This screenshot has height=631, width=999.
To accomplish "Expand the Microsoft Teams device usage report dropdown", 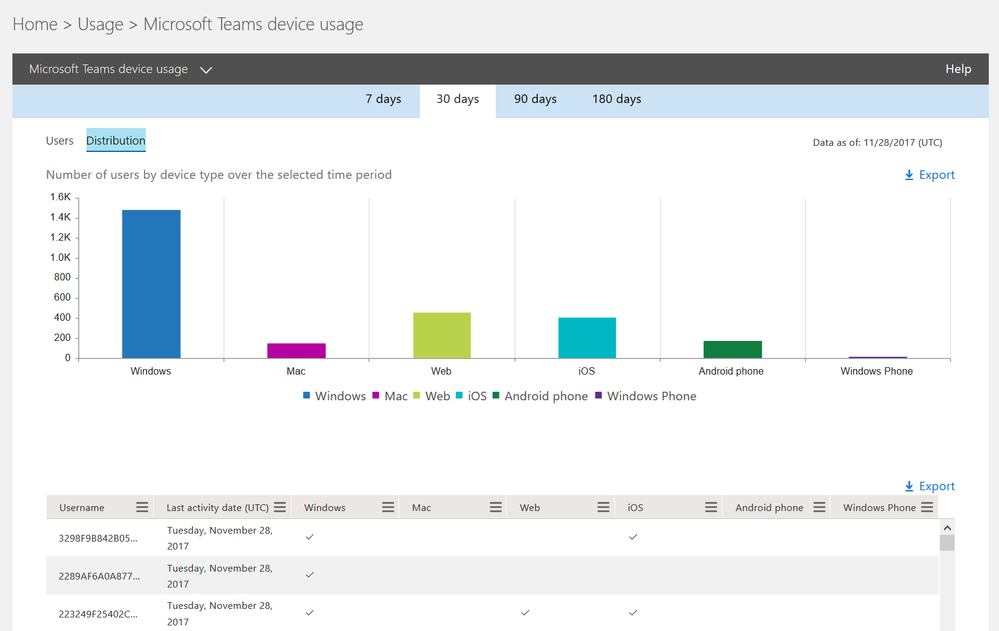I will (x=206, y=69).
